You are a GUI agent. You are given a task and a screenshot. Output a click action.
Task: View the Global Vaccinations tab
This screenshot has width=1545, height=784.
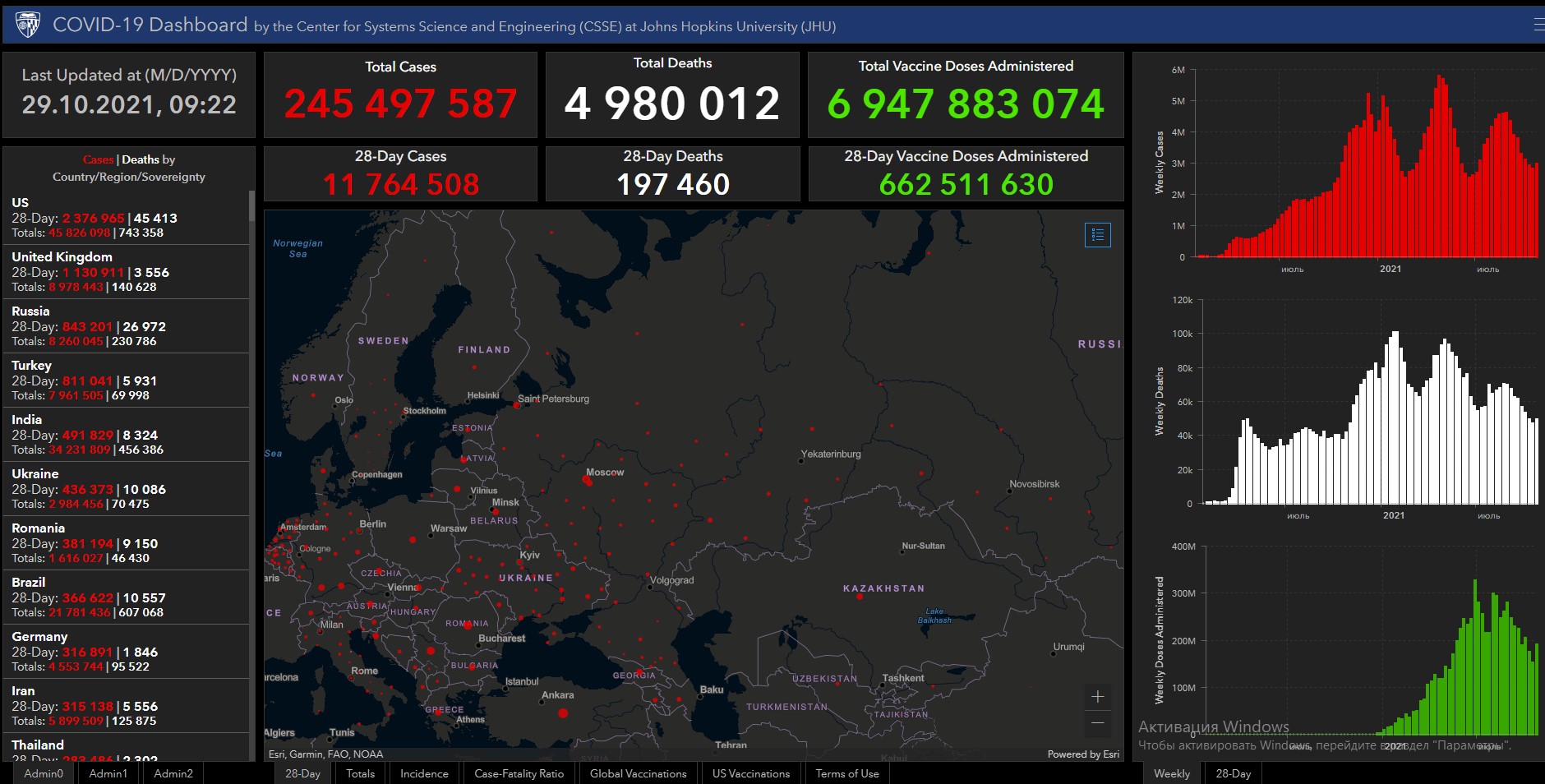point(638,773)
